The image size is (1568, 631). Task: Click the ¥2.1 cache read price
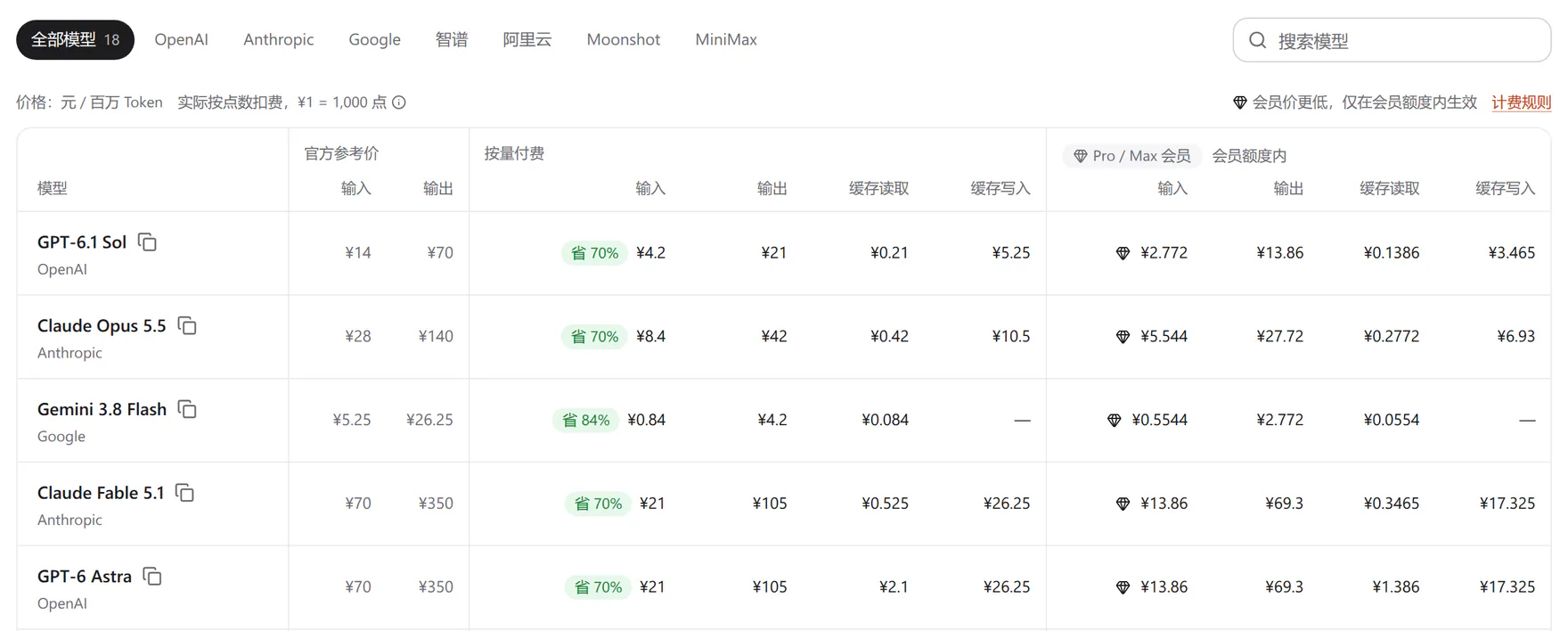click(x=894, y=587)
